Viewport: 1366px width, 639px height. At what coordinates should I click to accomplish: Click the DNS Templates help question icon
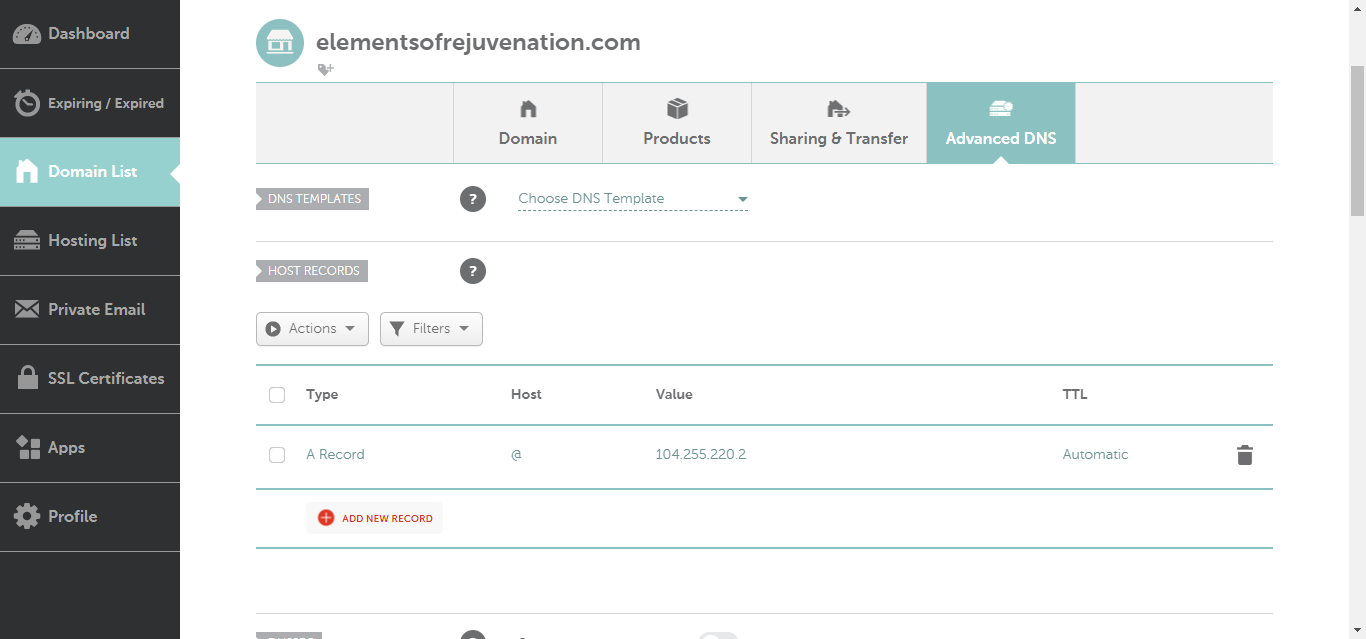tap(472, 199)
